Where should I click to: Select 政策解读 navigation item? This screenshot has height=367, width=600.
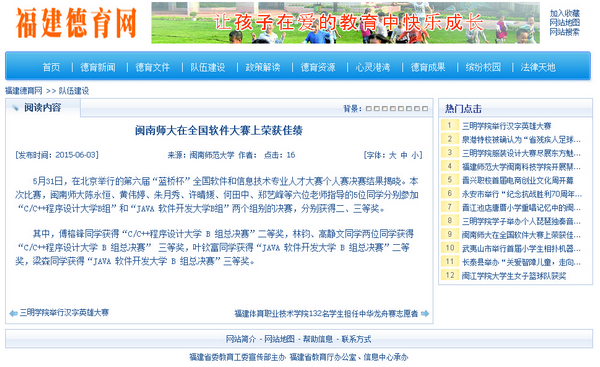[263, 67]
